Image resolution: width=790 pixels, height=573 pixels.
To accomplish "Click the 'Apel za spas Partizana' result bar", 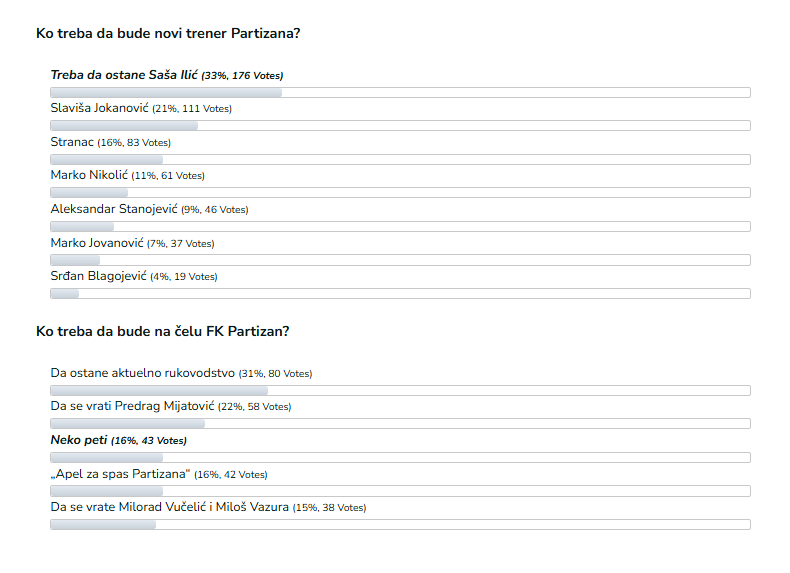I will coord(400,491).
